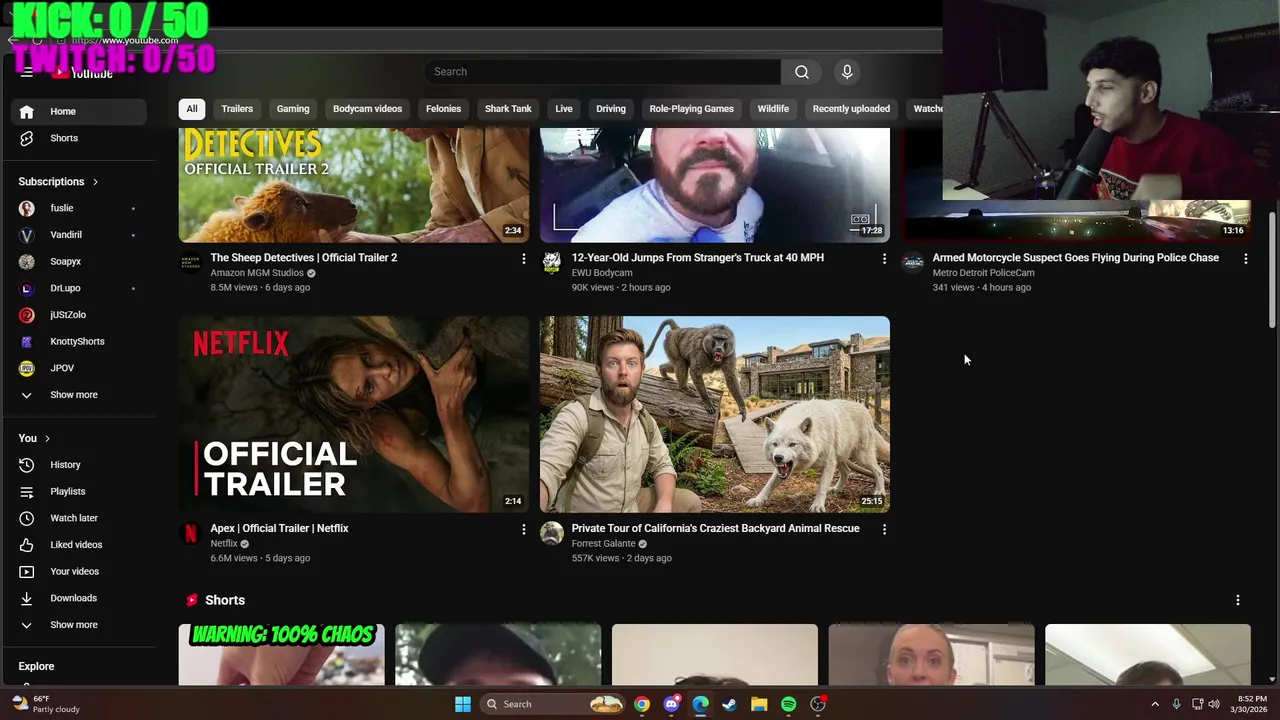Open Armed Motorcycle Suspect Goes Flying title
Viewport: 1280px width, 720px height.
click(x=1076, y=258)
